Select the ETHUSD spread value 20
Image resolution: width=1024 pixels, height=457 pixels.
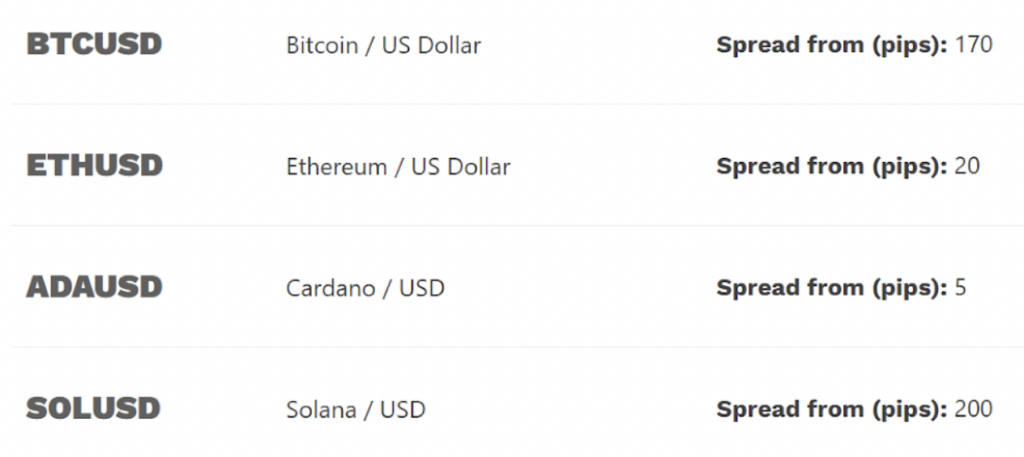[x=967, y=166]
